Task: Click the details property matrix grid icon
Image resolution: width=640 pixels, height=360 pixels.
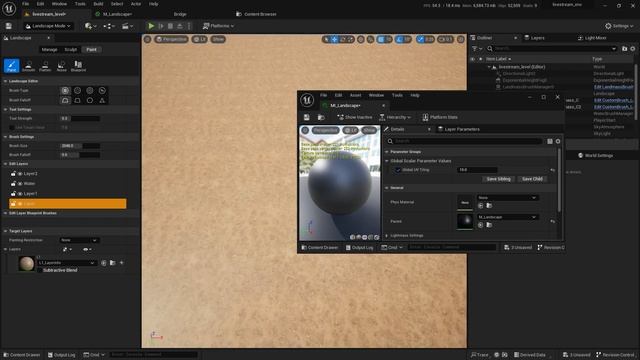Action: [550, 141]
